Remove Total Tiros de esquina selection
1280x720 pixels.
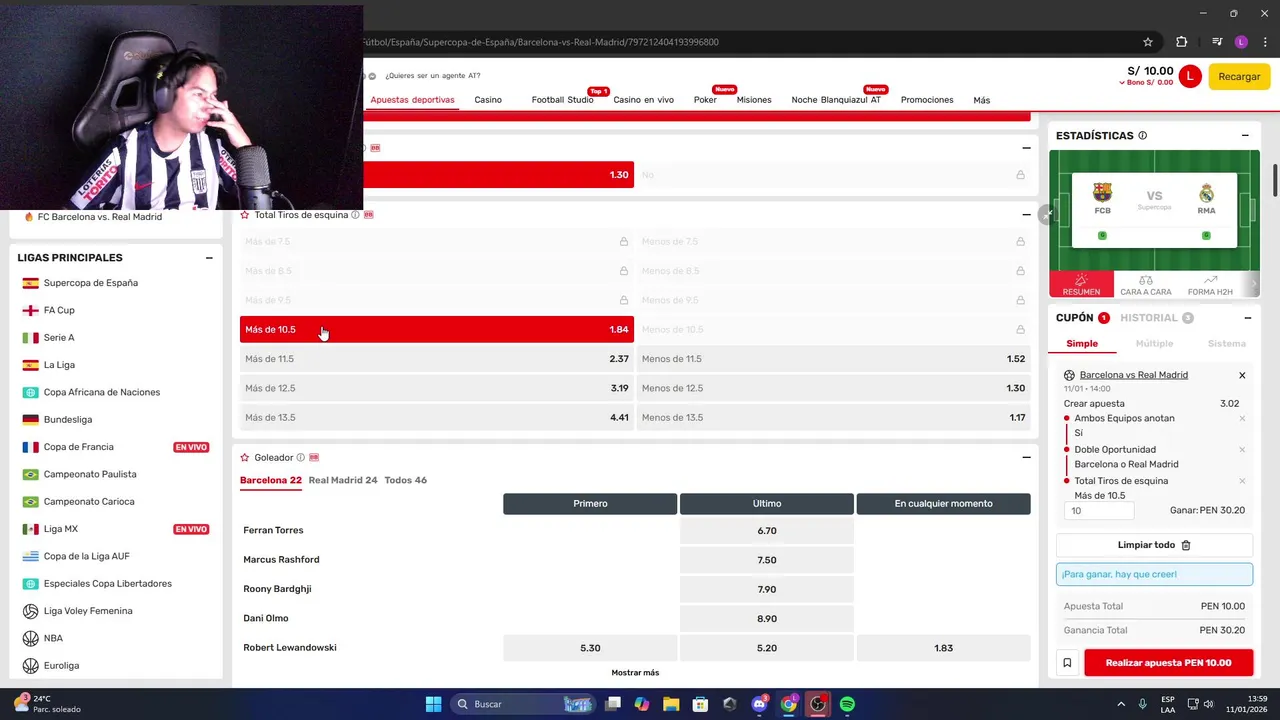click(x=1242, y=481)
